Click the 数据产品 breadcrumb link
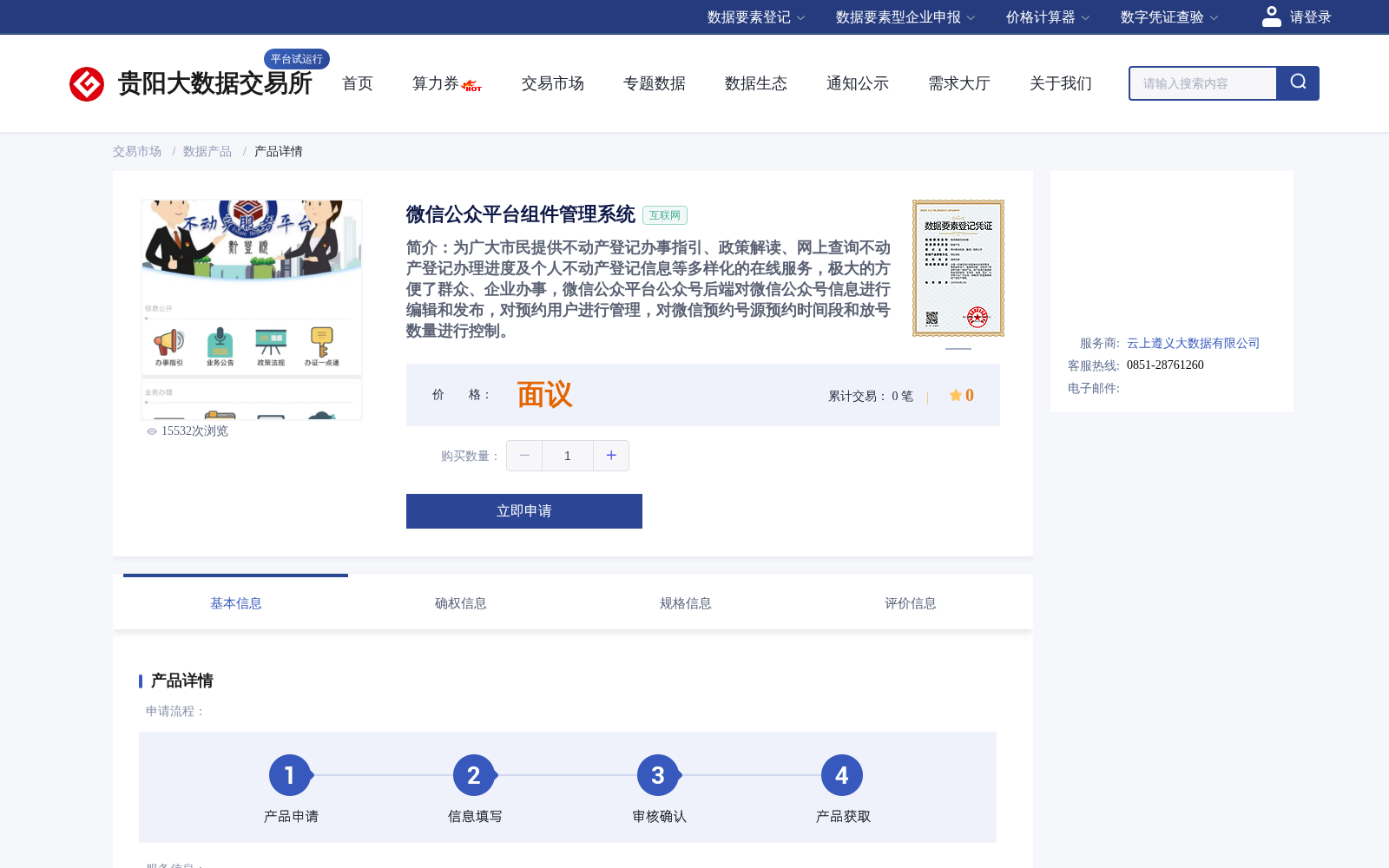1389x868 pixels. coord(207,152)
